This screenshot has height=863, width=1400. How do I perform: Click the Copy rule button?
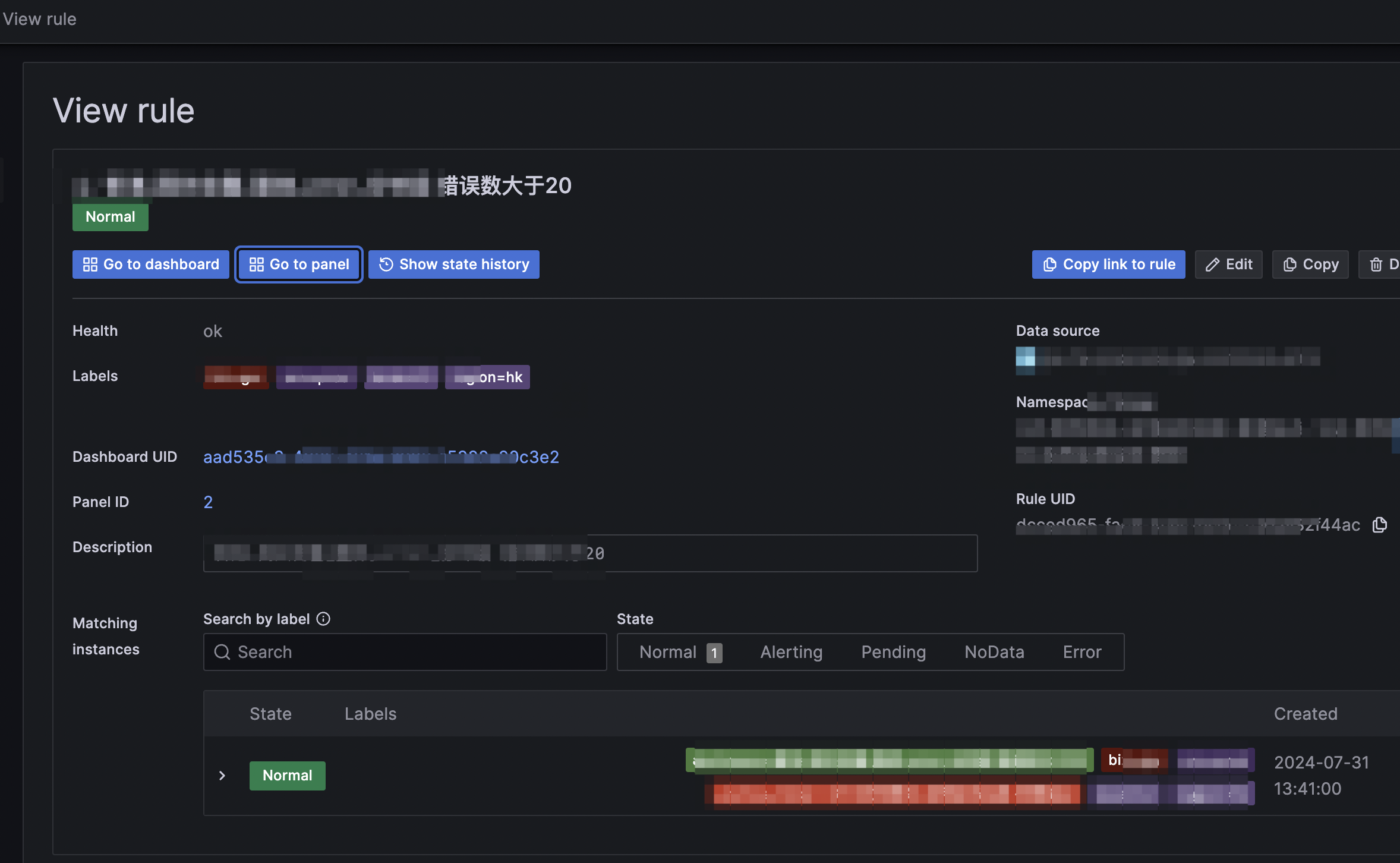pyautogui.click(x=1310, y=264)
